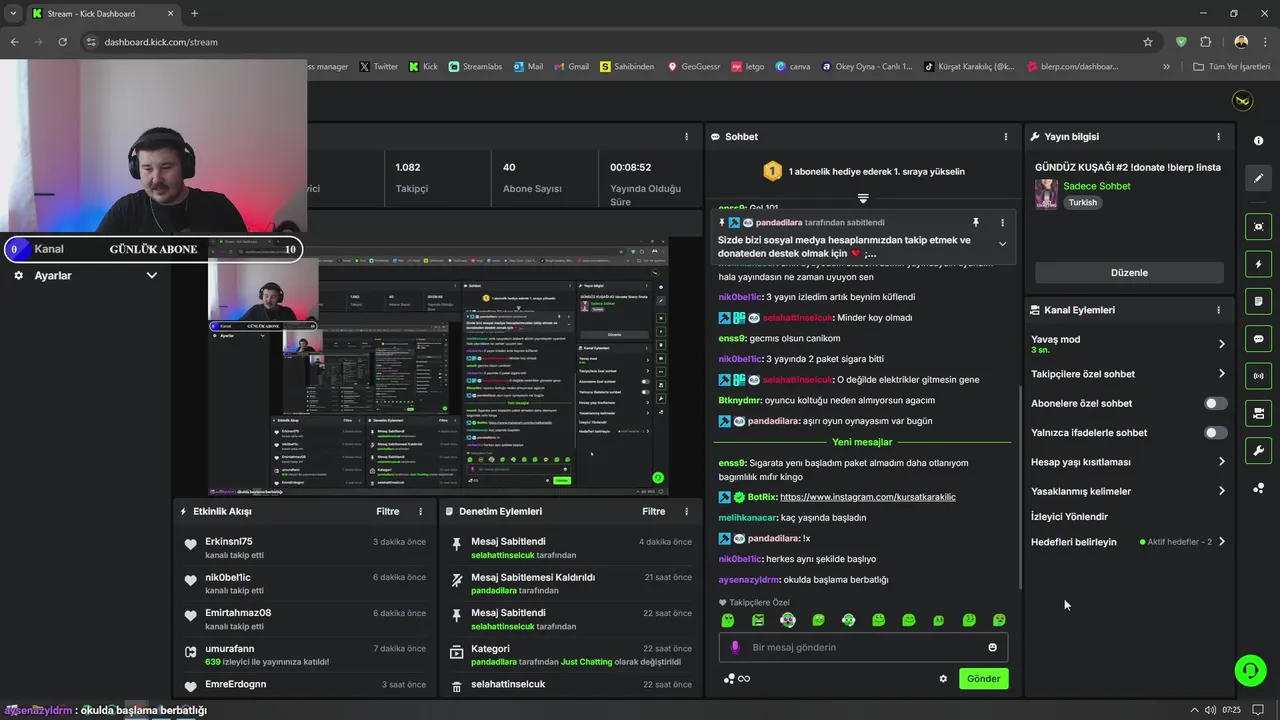Expand Ayarlar section in left sidebar

pyautogui.click(x=152, y=275)
